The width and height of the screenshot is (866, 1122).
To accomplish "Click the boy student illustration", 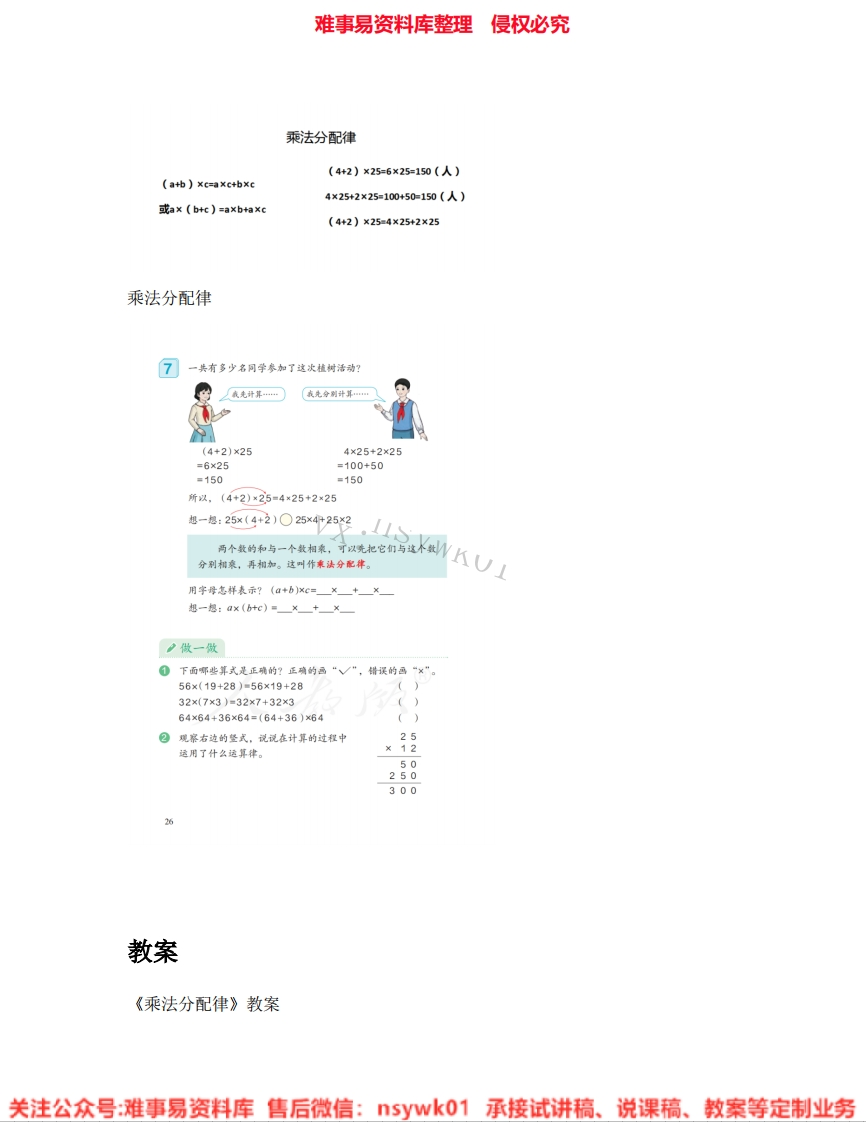I will click(405, 412).
